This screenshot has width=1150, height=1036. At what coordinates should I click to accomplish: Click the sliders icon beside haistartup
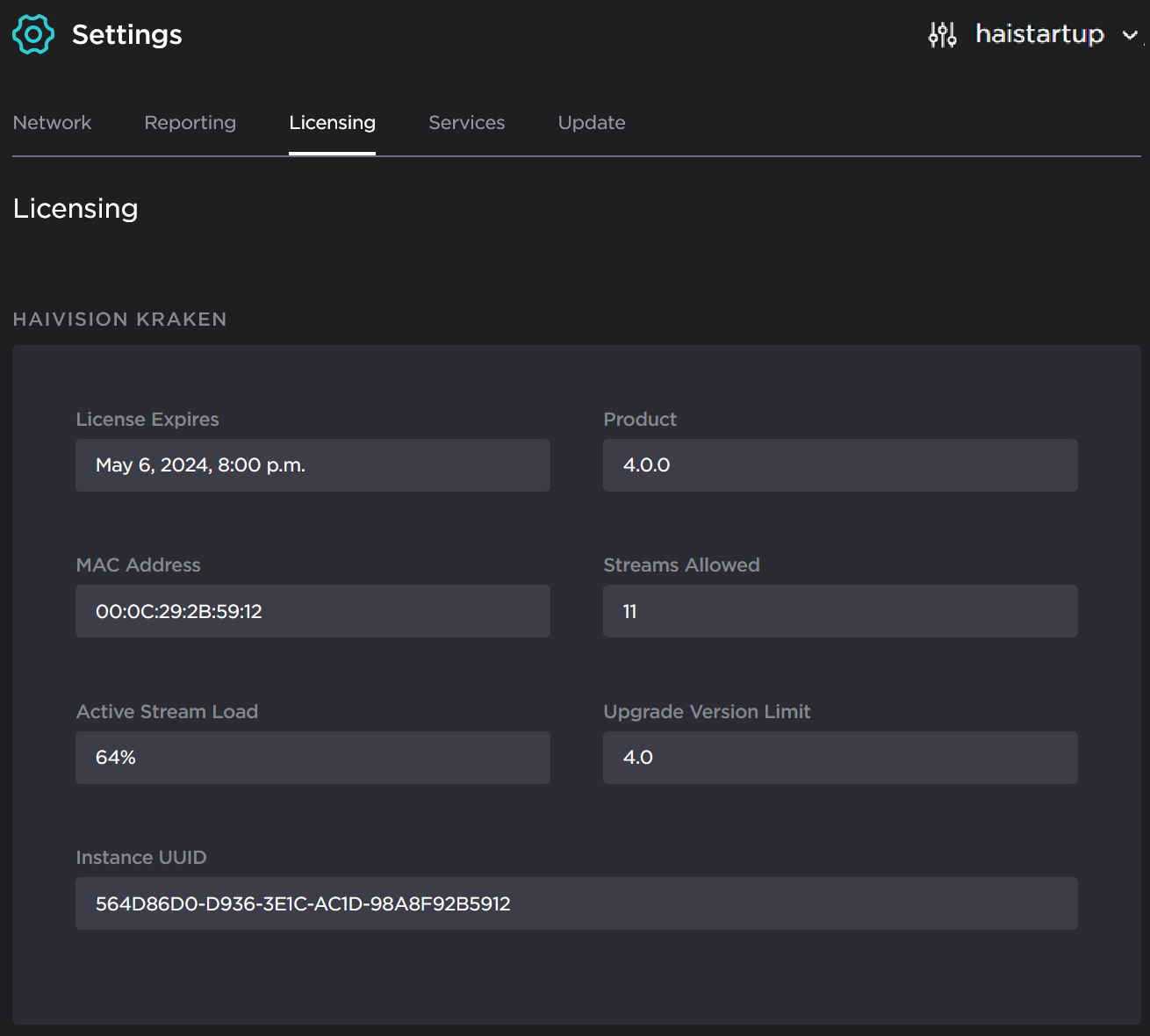coord(942,34)
